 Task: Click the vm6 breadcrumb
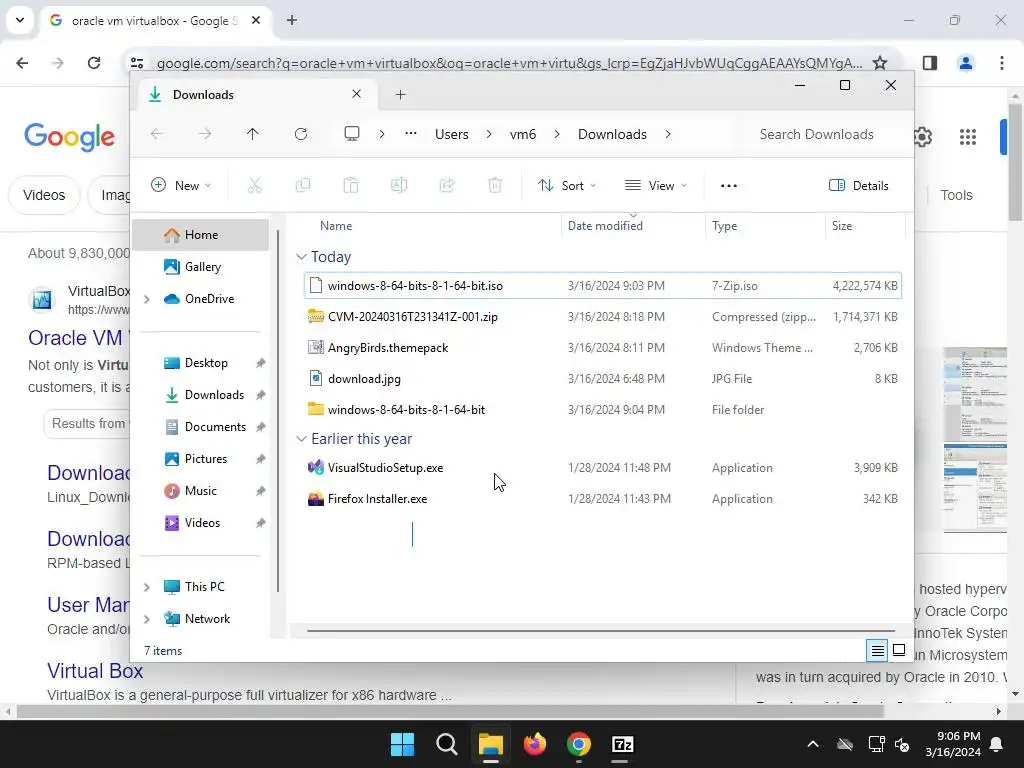522,134
